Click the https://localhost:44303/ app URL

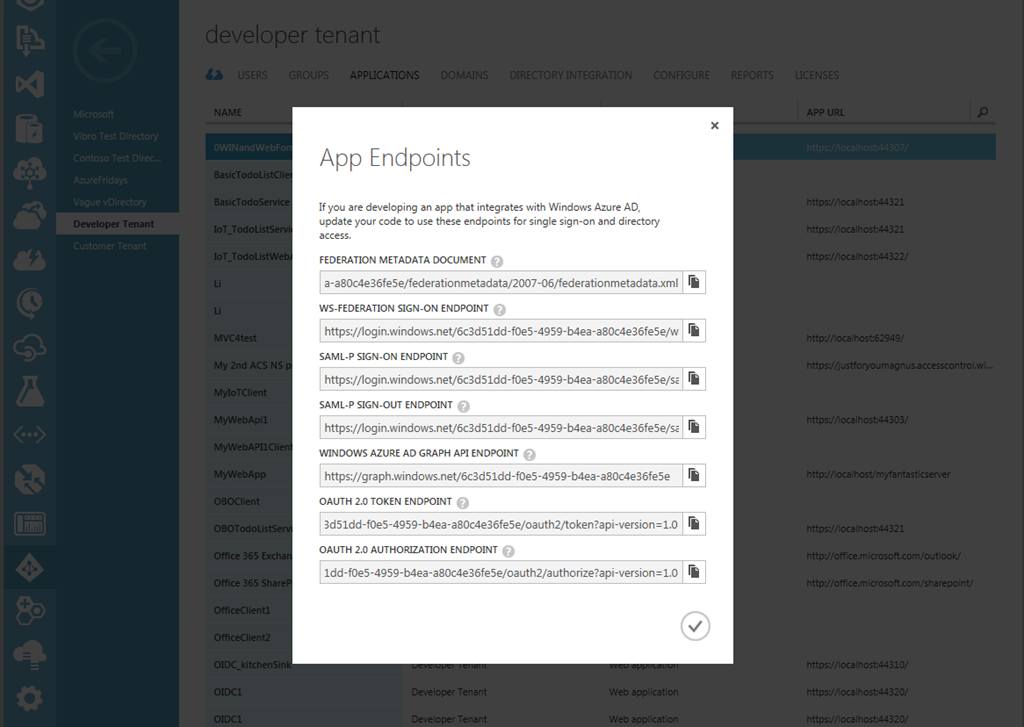[x=857, y=420]
